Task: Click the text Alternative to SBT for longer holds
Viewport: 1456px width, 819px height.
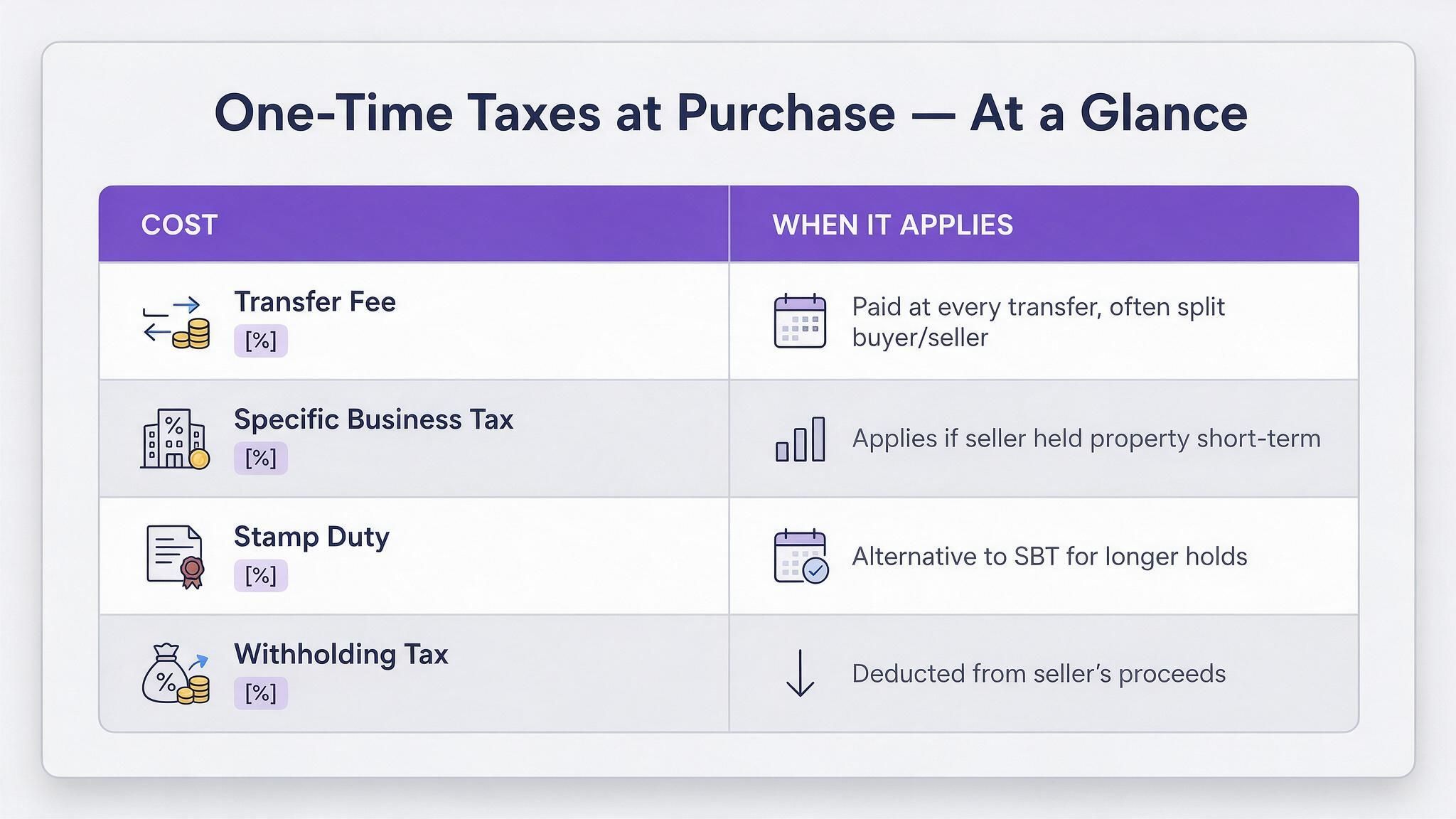Action: 1049,556
